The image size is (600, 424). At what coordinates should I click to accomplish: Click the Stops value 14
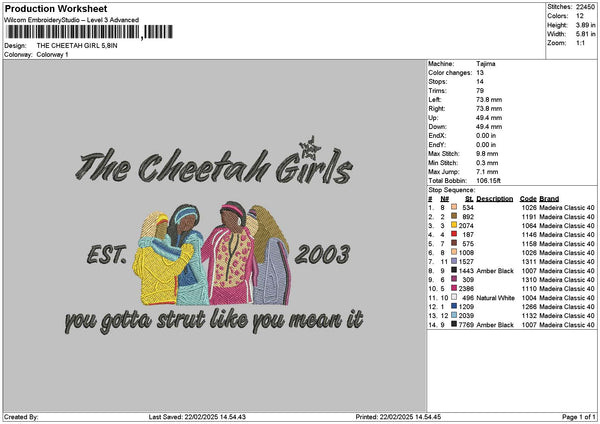(x=480, y=82)
